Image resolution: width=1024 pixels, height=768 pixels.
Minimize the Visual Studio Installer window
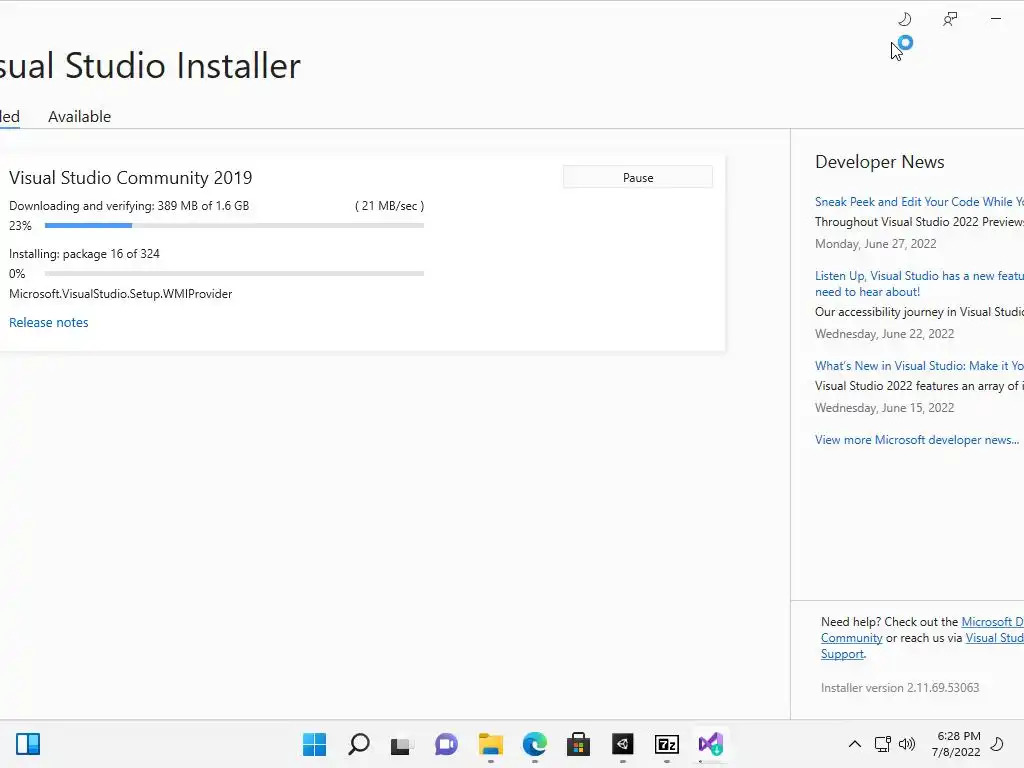point(996,19)
